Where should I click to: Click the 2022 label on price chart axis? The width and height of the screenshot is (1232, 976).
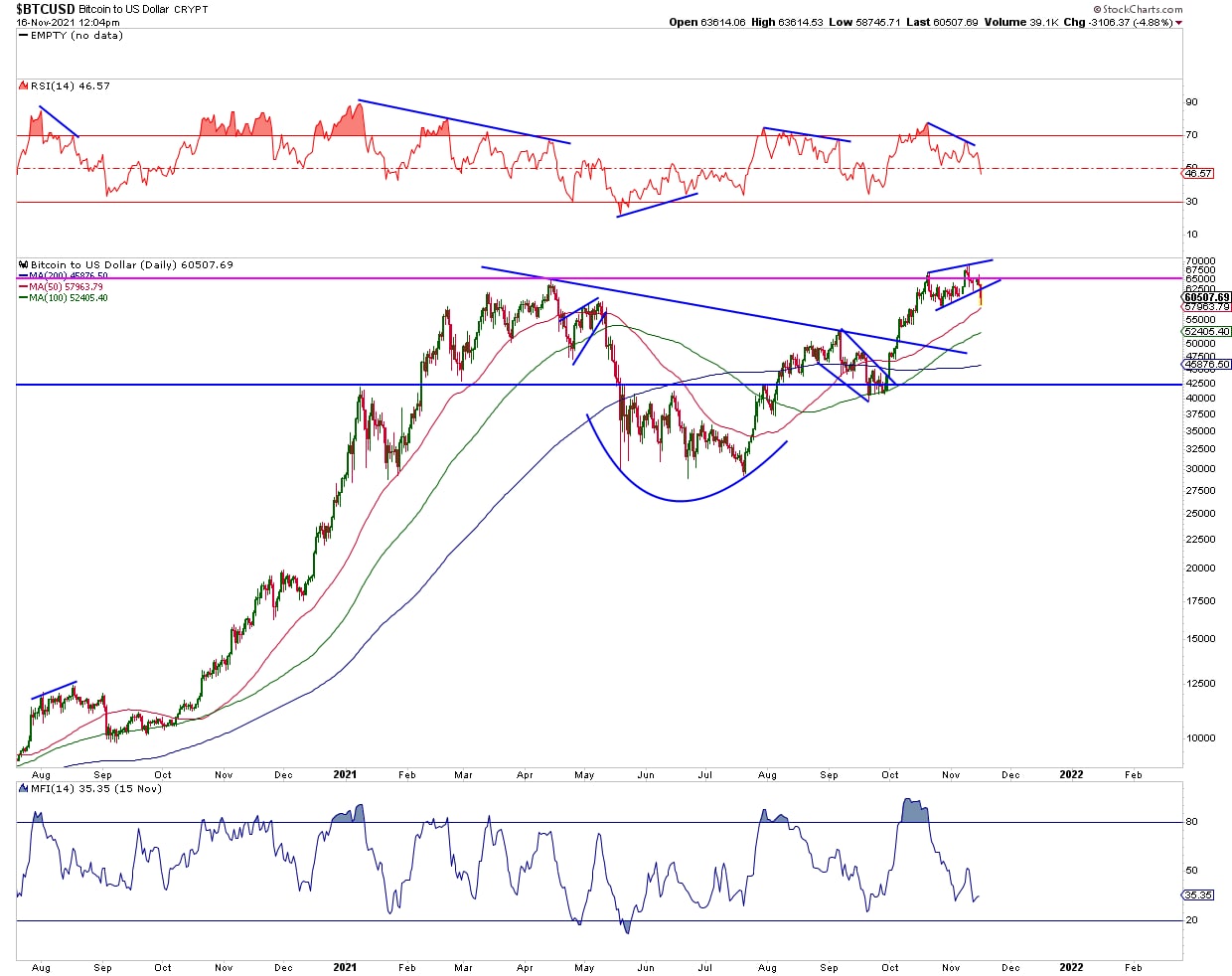pyautogui.click(x=1071, y=774)
